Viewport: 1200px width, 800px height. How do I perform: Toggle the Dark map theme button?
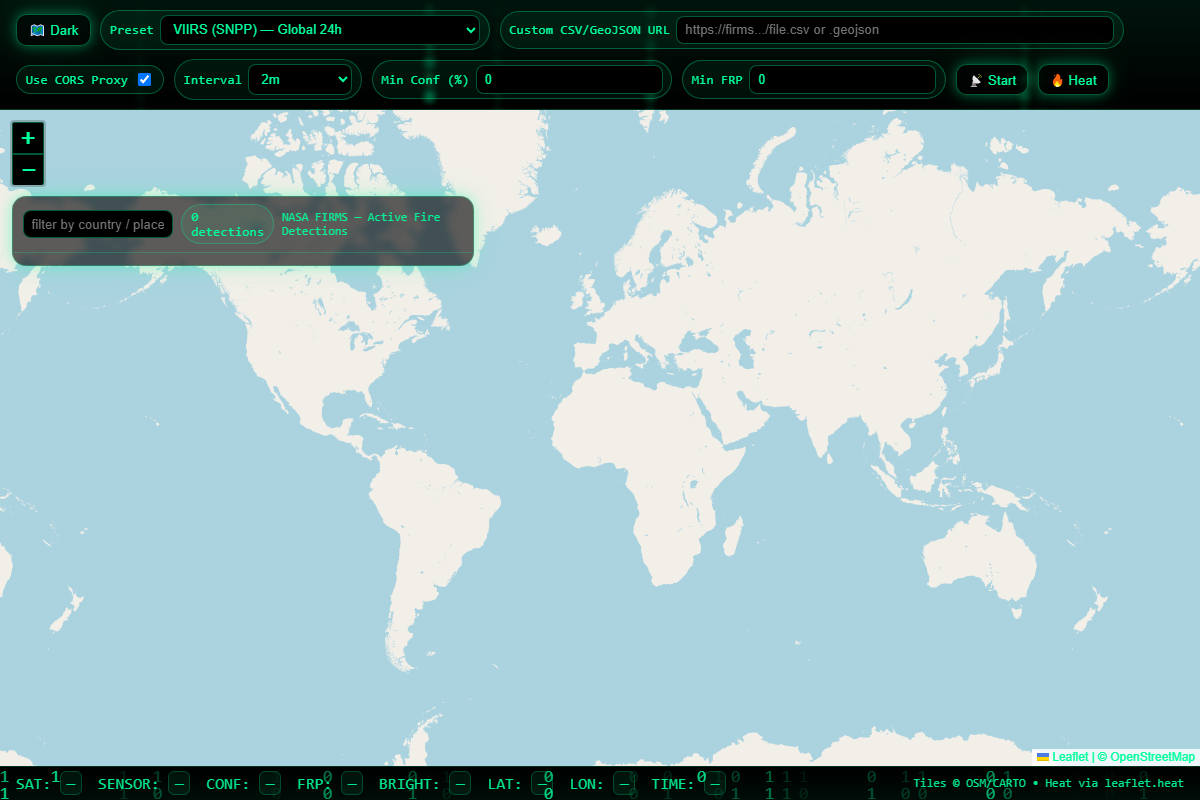tap(53, 30)
